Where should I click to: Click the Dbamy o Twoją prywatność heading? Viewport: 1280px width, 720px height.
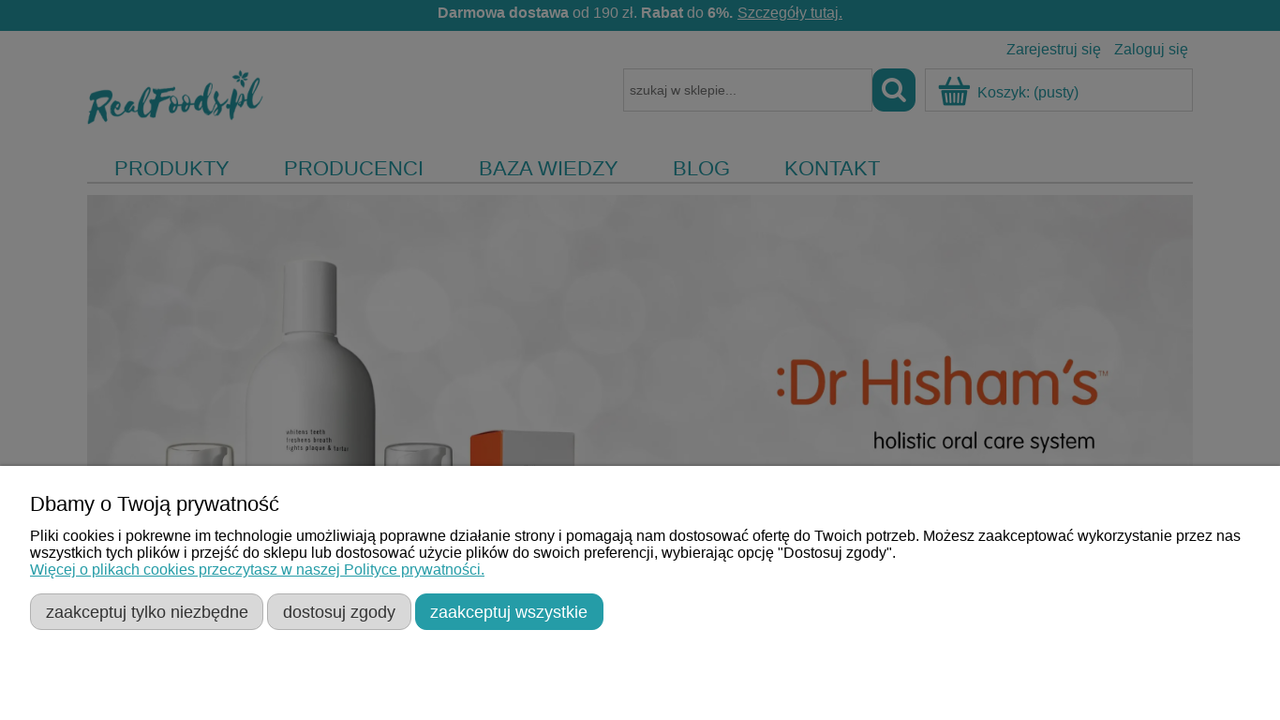pyautogui.click(x=154, y=504)
